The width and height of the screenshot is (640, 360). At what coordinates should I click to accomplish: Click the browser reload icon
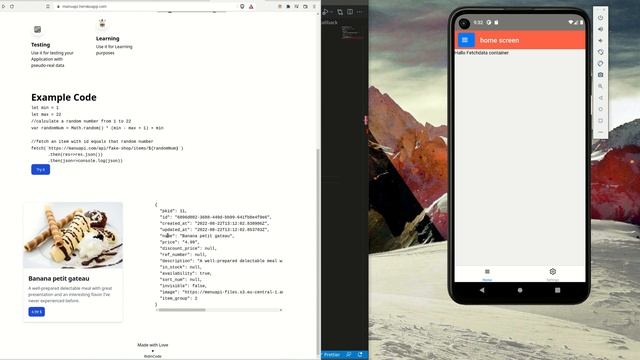click(x=12, y=7)
